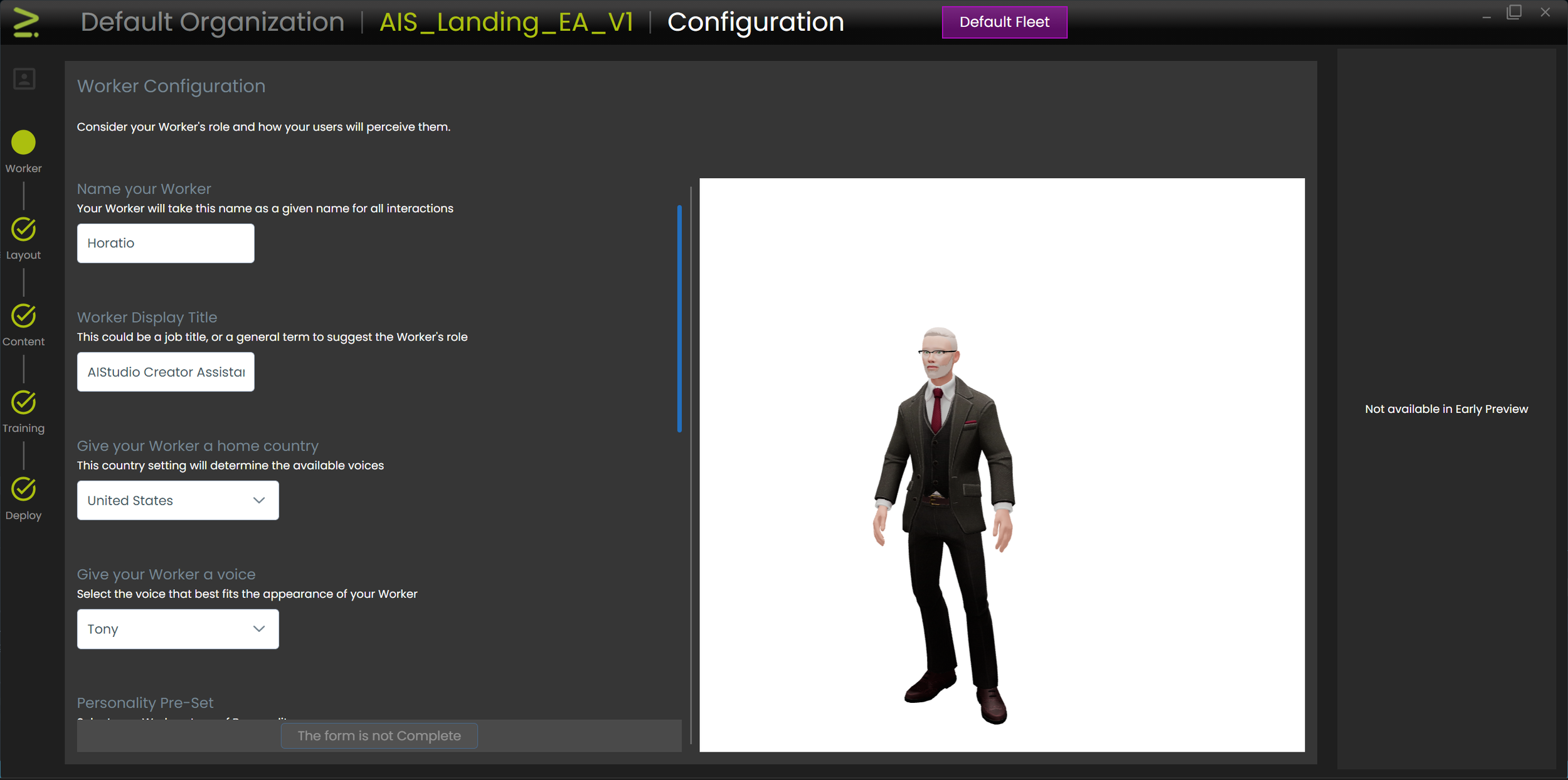
Task: Click the Deploy sidebar label
Action: (x=23, y=516)
